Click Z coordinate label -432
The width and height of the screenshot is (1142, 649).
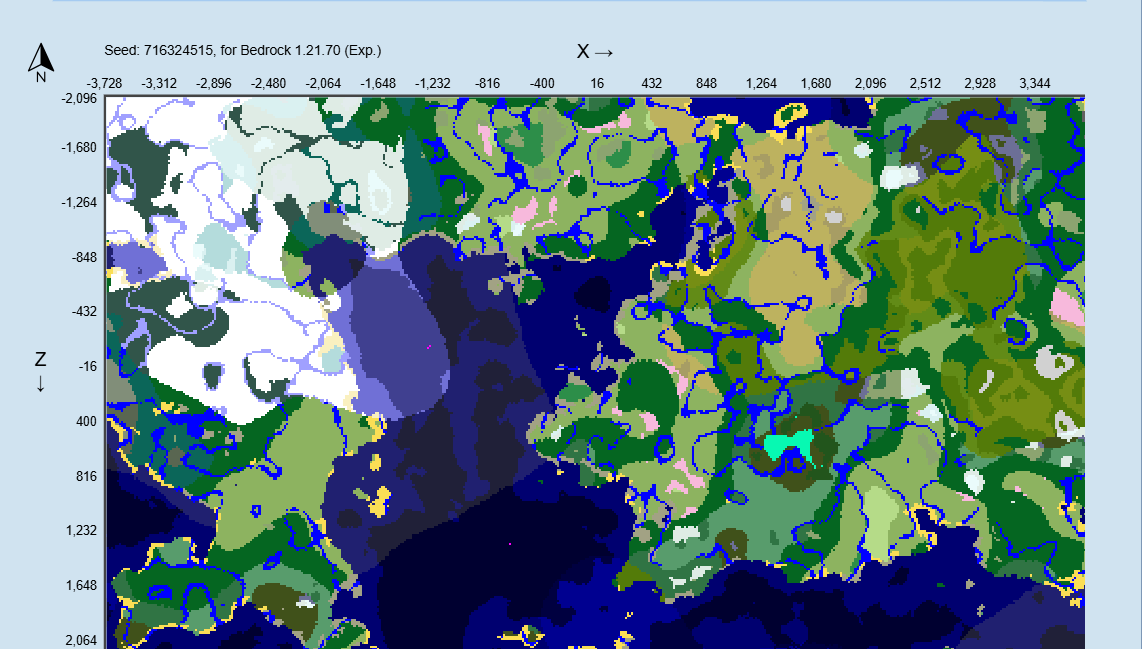(x=84, y=311)
